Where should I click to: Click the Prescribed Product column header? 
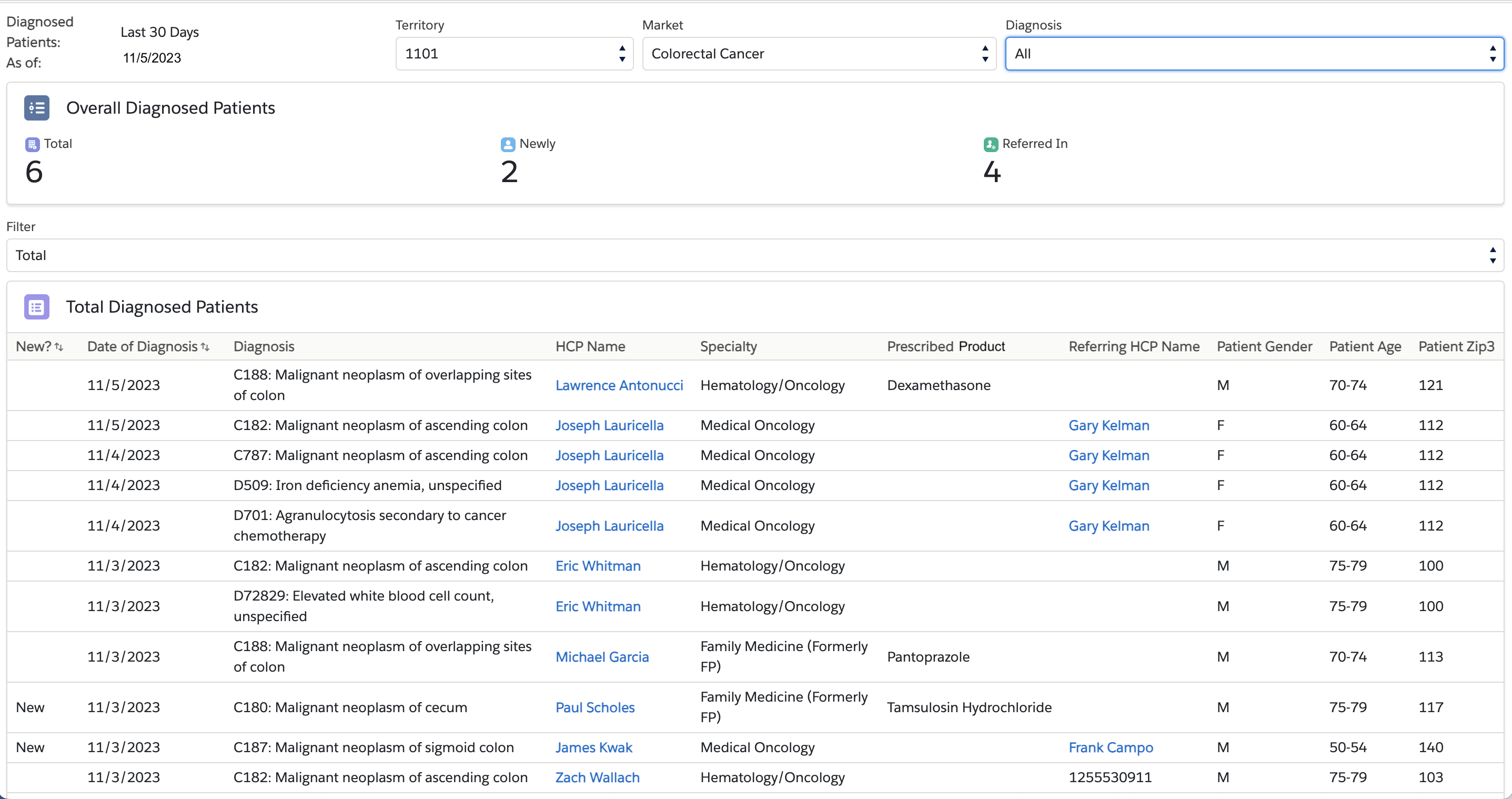click(x=945, y=347)
